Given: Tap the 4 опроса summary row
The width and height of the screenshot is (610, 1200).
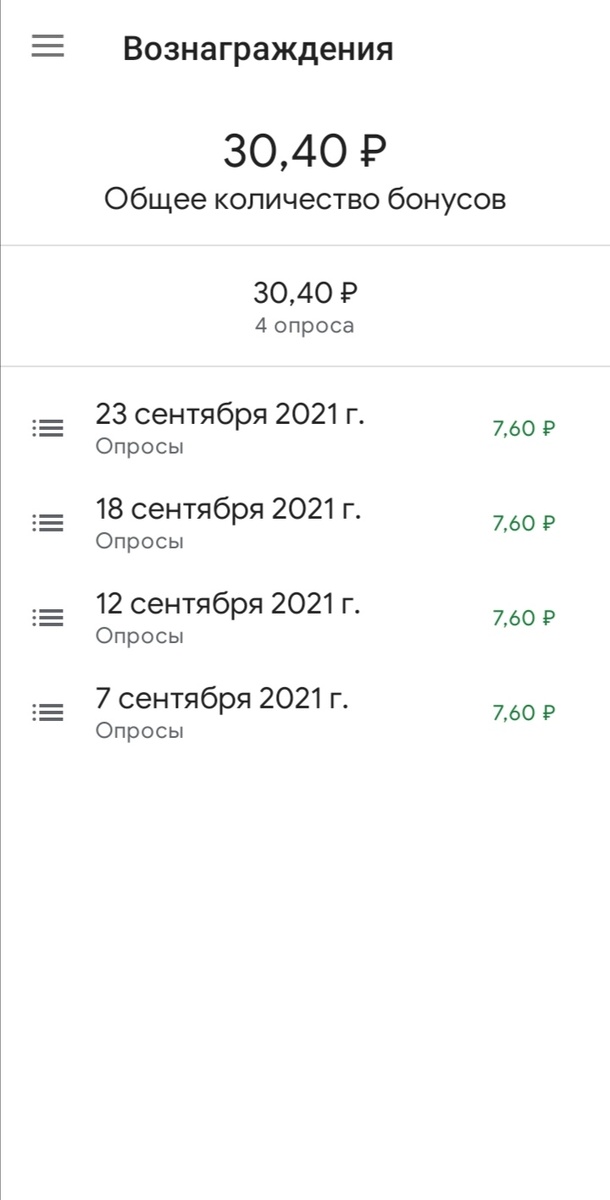Looking at the screenshot, I should 305,324.
